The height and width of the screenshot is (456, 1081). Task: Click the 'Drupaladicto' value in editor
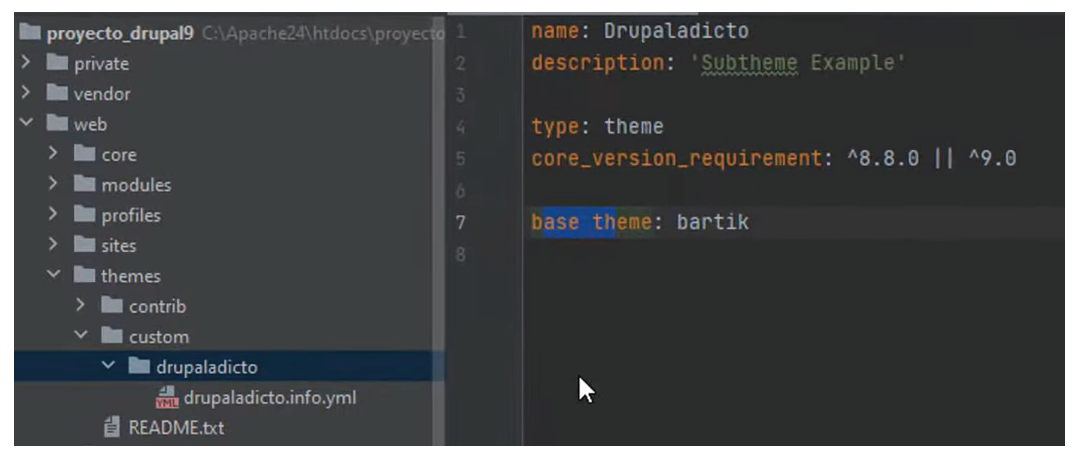coord(676,31)
